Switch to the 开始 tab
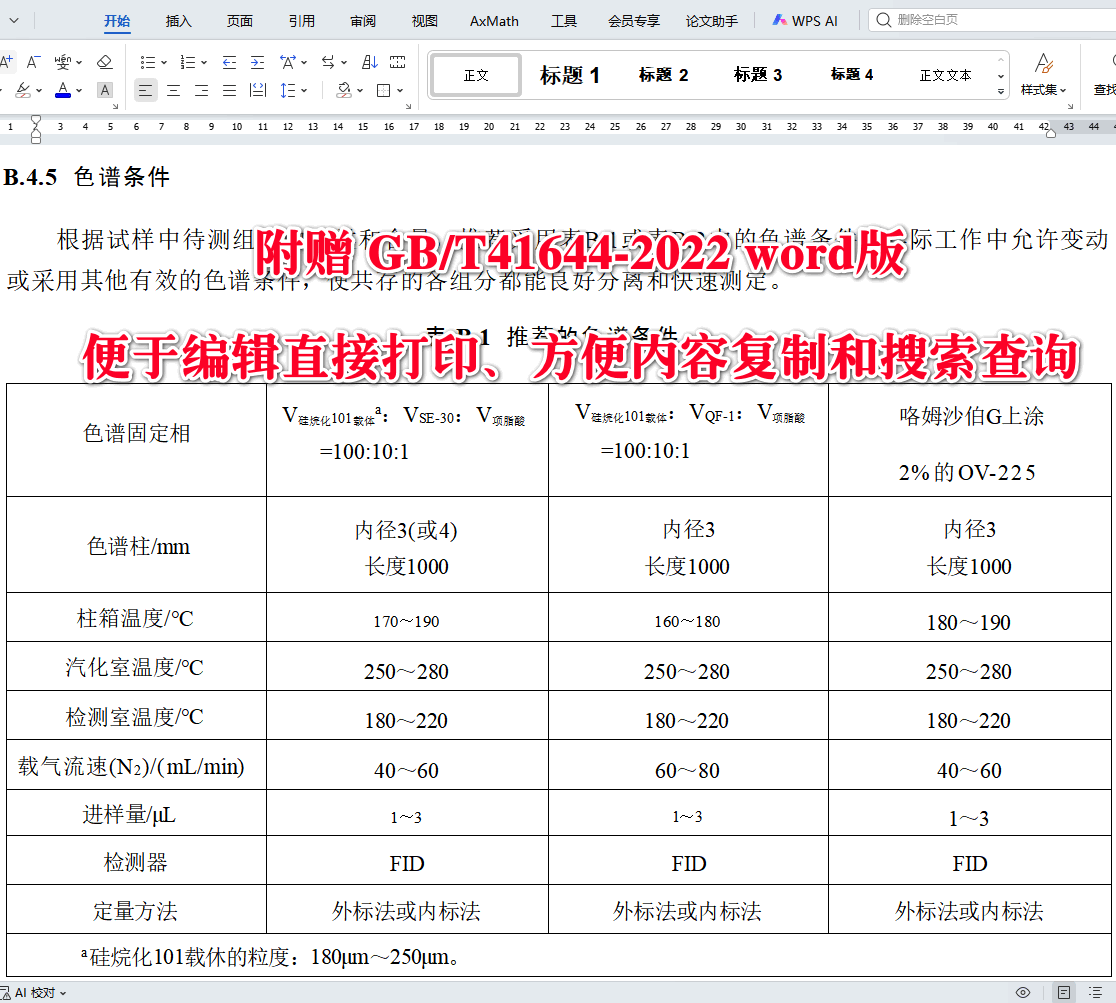This screenshot has width=1116, height=1003. (117, 21)
